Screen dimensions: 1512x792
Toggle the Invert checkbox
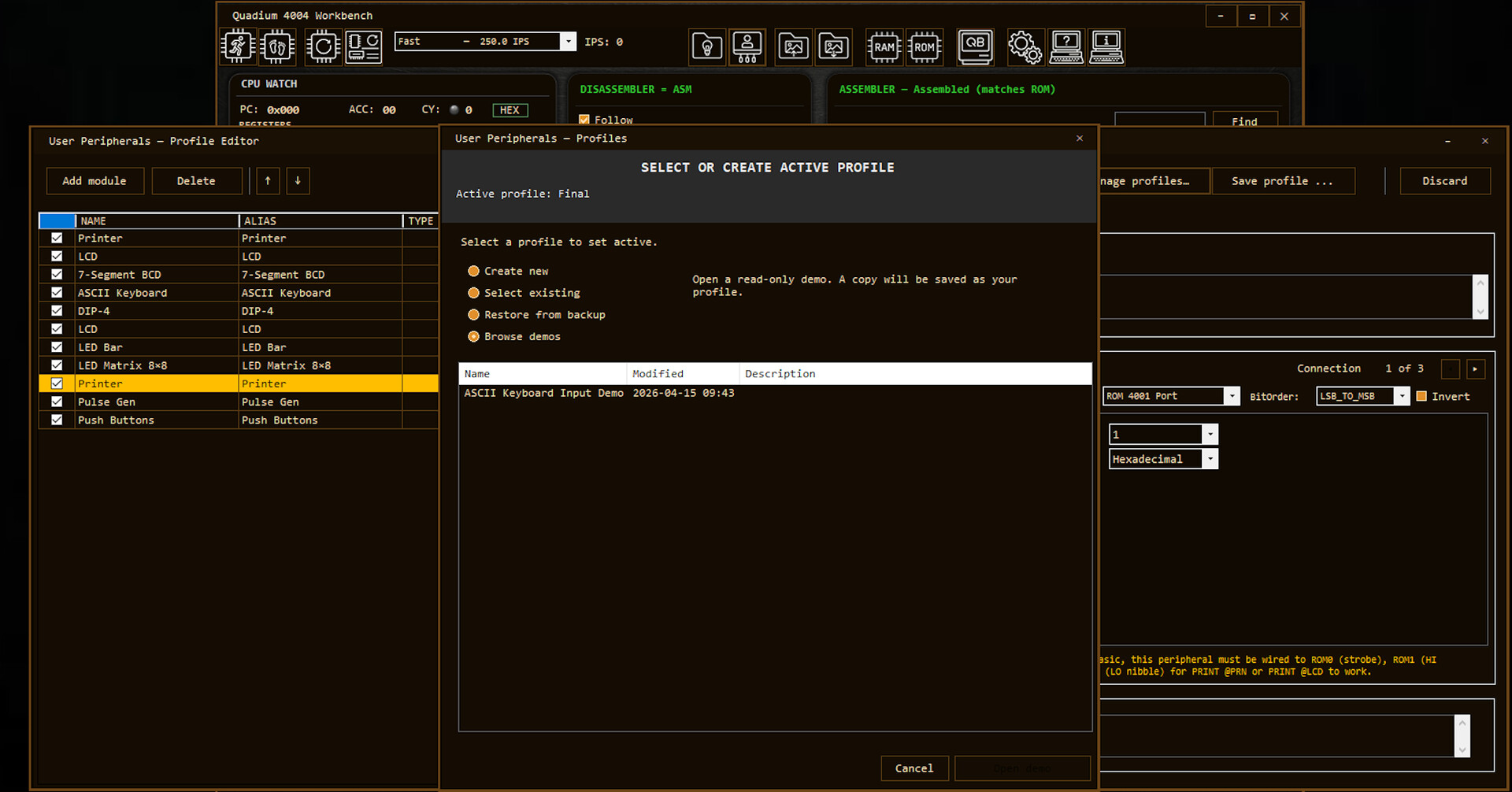(1421, 397)
